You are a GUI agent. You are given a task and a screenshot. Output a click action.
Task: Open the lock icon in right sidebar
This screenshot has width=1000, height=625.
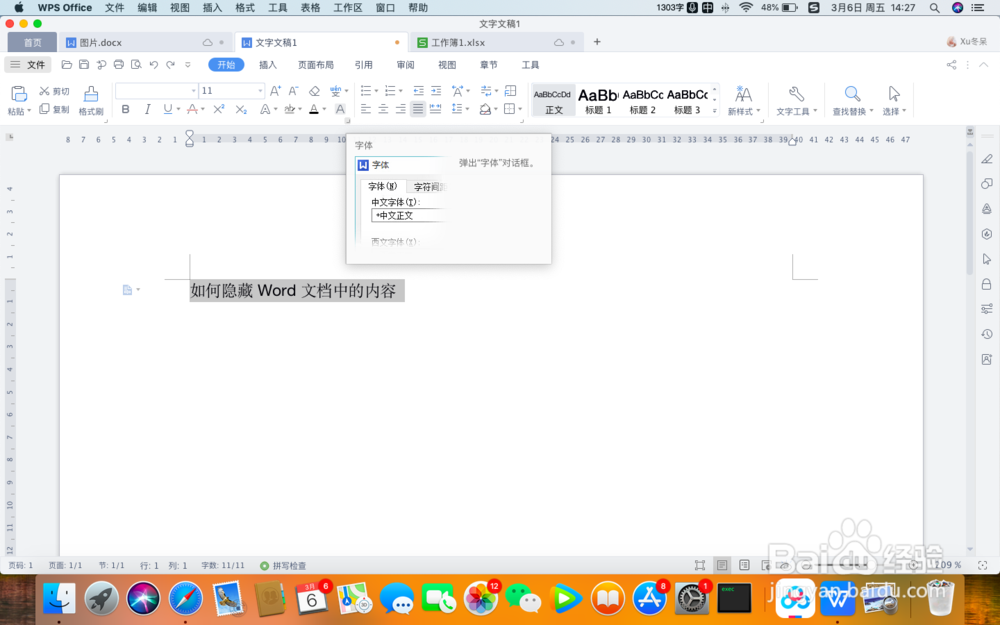987,284
